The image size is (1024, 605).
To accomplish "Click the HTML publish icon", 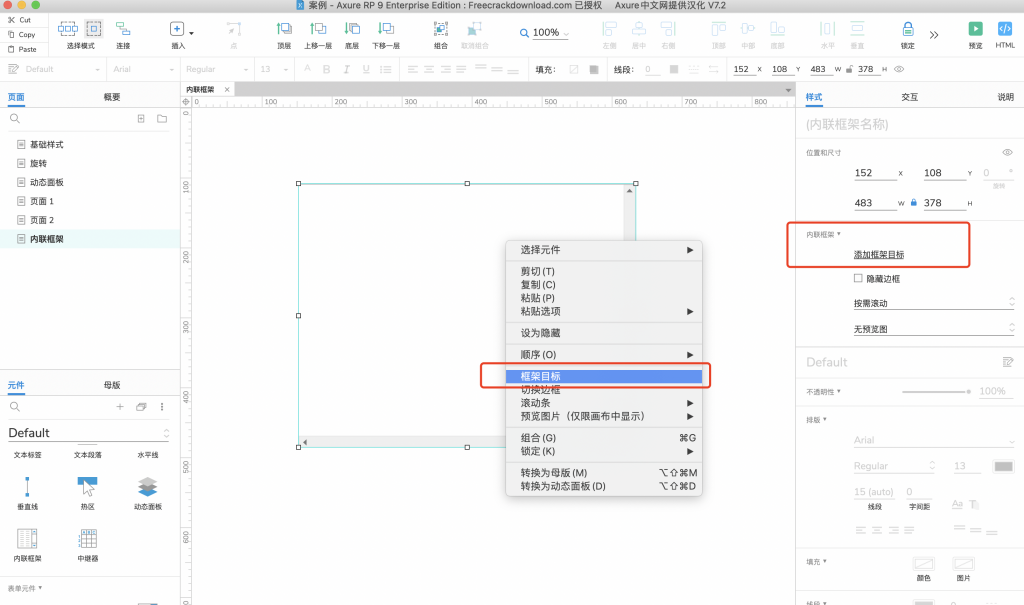I will tap(1005, 29).
